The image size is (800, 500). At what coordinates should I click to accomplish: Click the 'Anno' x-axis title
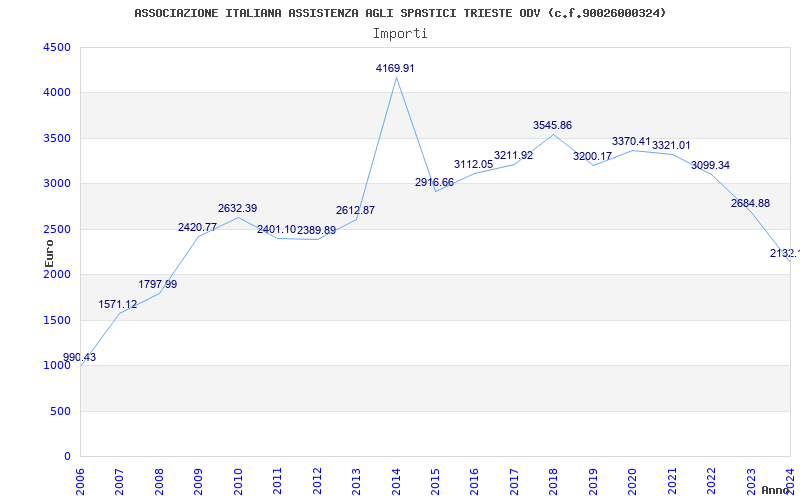776,490
